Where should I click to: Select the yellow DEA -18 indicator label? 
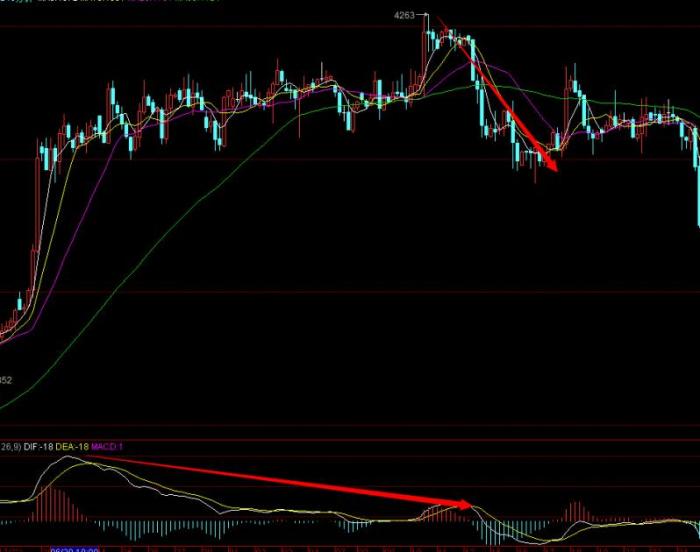pos(72,447)
